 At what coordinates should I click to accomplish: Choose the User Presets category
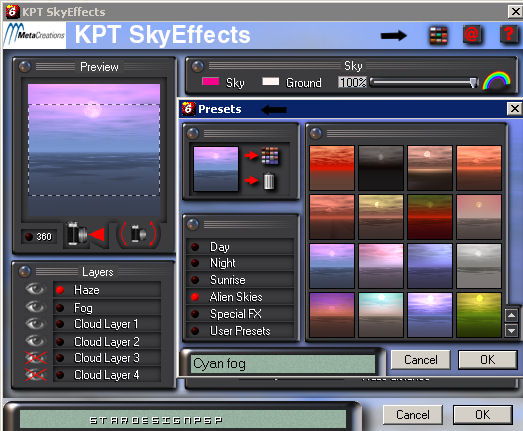point(240,331)
